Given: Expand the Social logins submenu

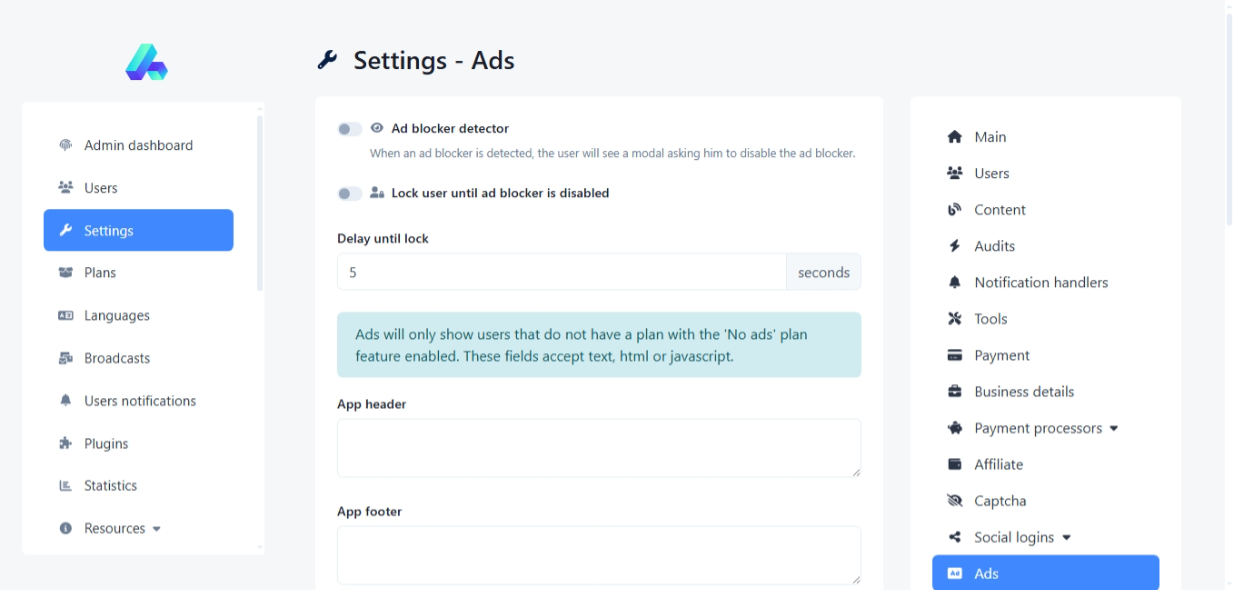Looking at the screenshot, I should [x=1022, y=537].
